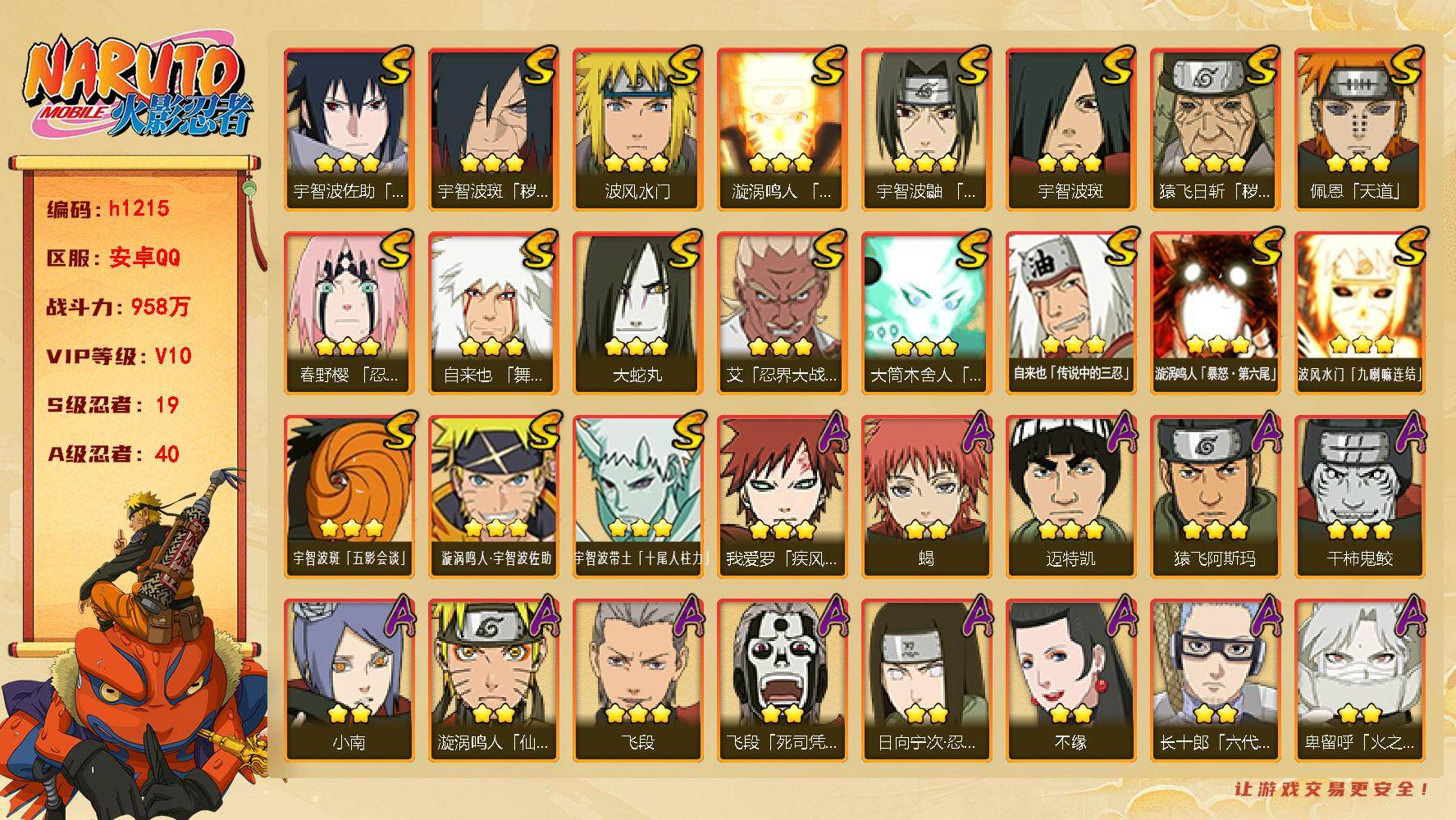This screenshot has height=820, width=1456.
Task: Click the 自来也「传说中的三忍」 card
Action: pyautogui.click(x=1070, y=313)
